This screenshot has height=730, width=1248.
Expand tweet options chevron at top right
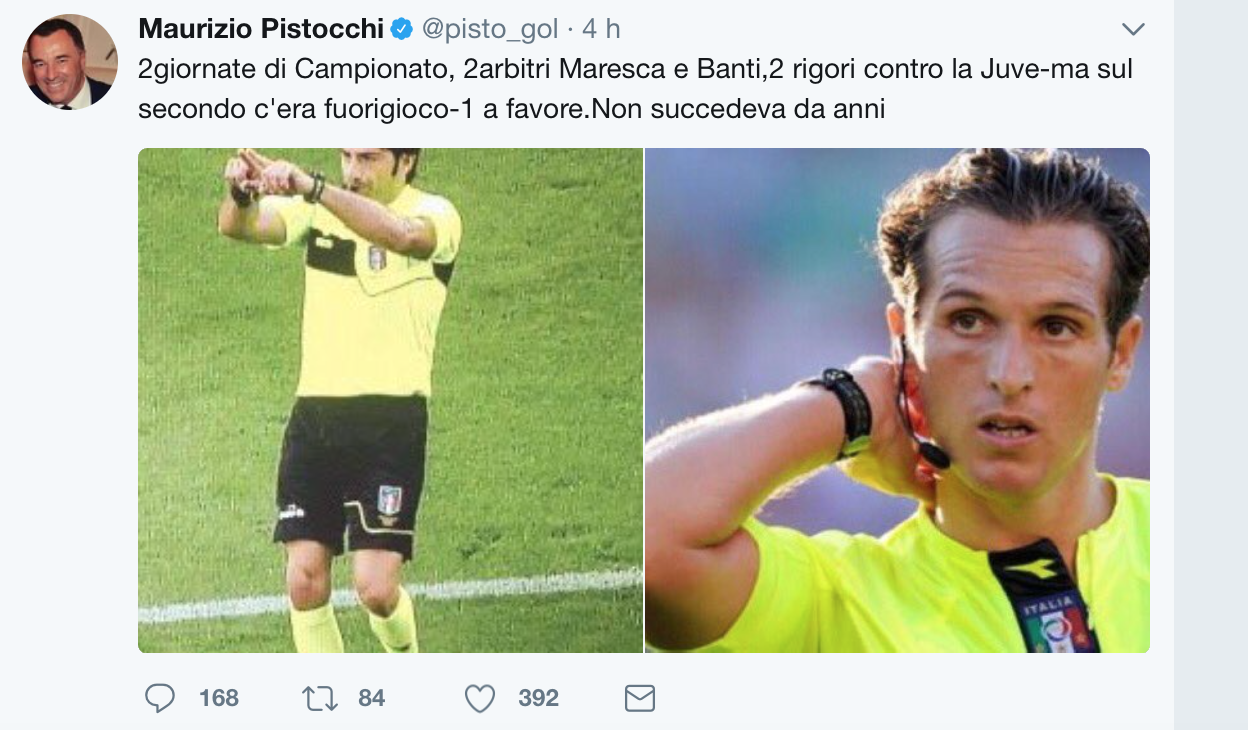(1132, 28)
